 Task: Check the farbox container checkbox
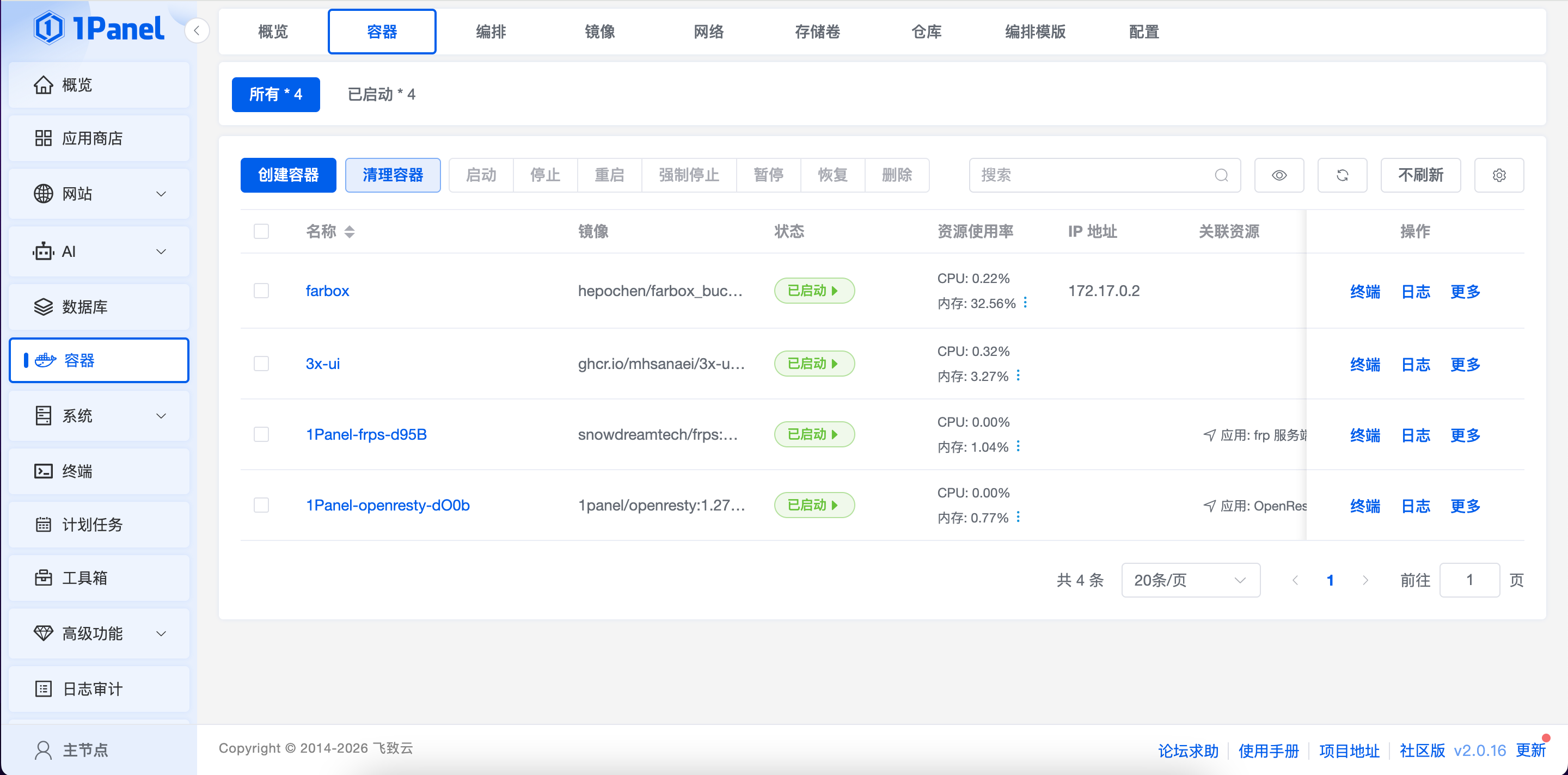261,291
